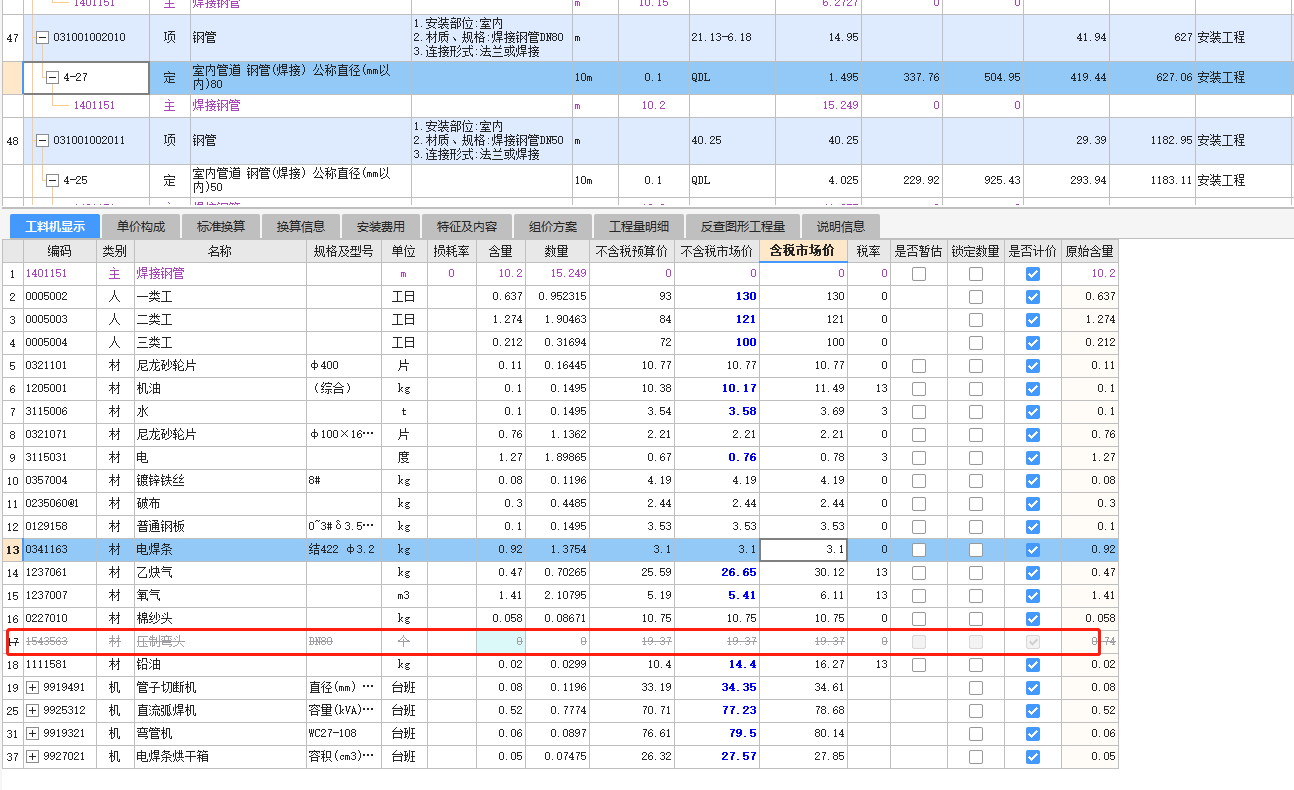This screenshot has width=1294, height=790.
Task: Click market price 5.41 for 氧气
Action: click(x=742, y=595)
